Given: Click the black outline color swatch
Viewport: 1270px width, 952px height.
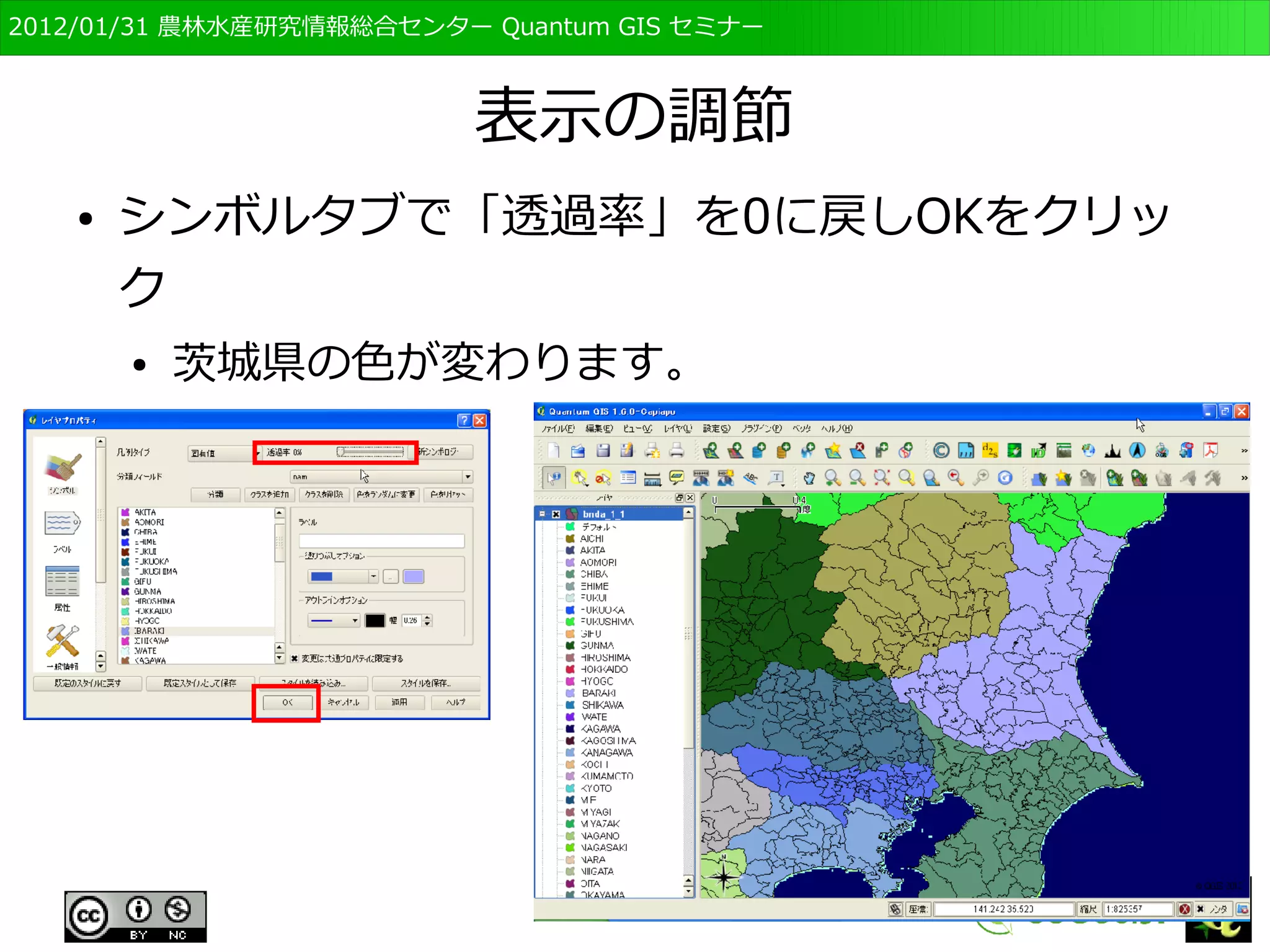Looking at the screenshot, I should 375,621.
